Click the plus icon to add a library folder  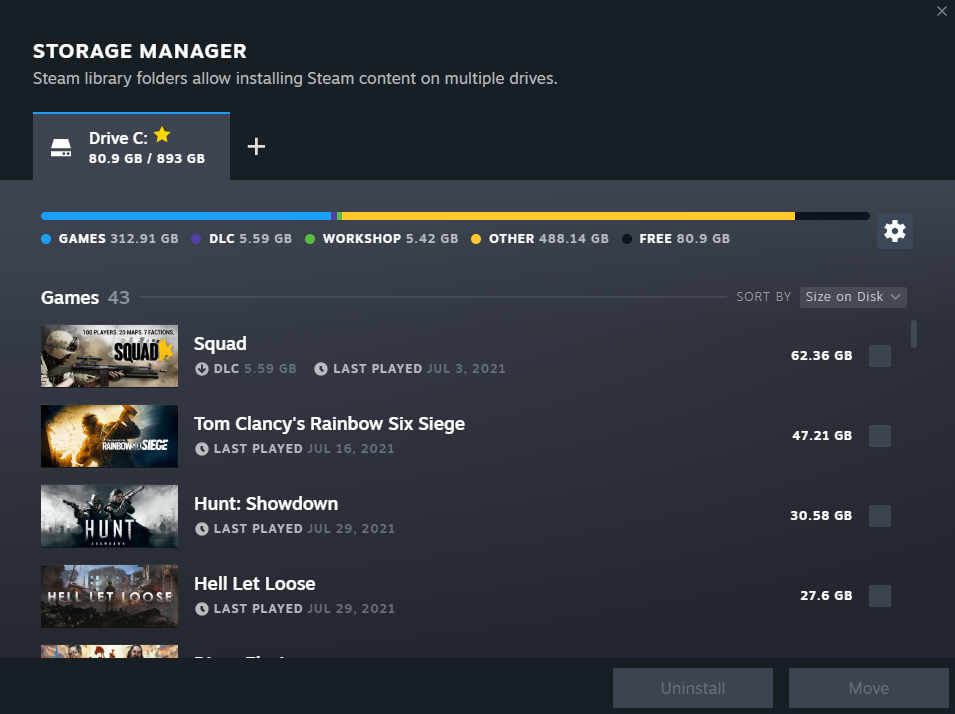coord(256,146)
